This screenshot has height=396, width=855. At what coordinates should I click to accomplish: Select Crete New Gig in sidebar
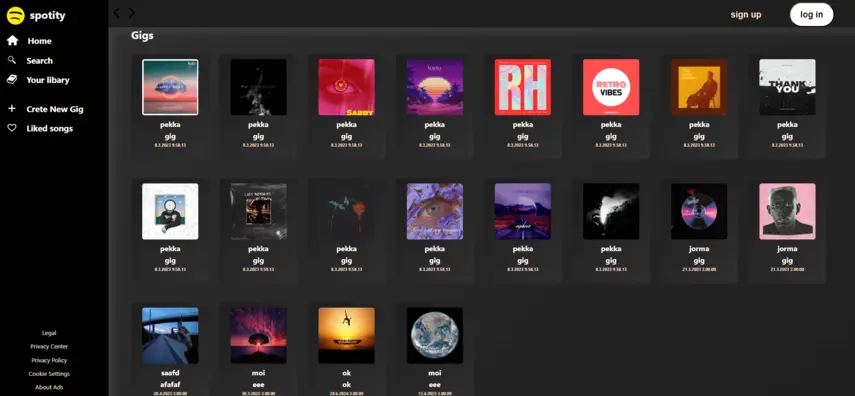pos(55,109)
